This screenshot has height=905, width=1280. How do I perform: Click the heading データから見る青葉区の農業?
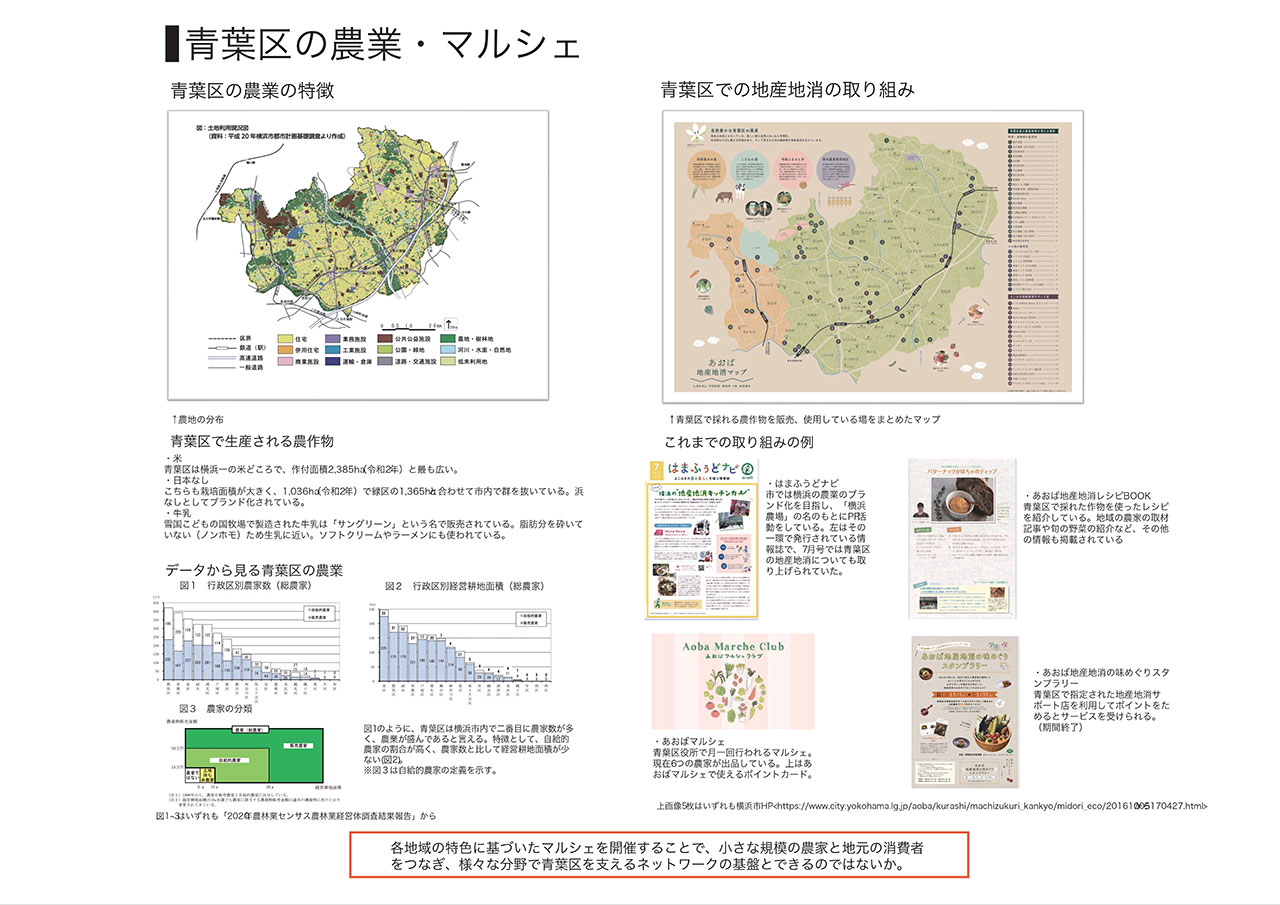254,571
